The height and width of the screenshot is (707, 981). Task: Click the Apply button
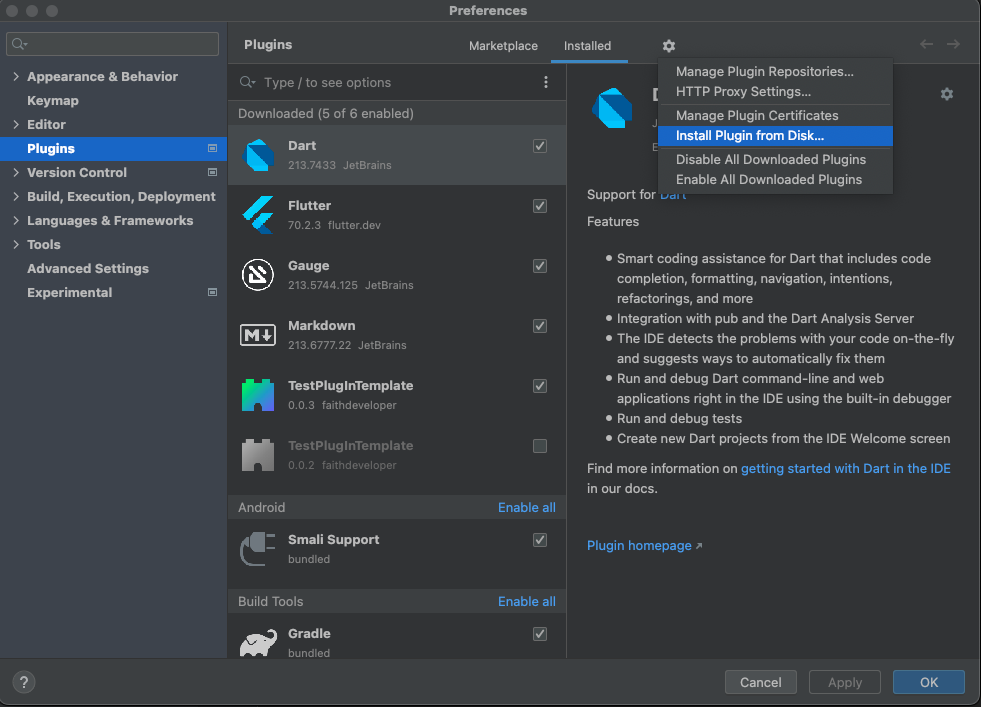click(x=845, y=682)
